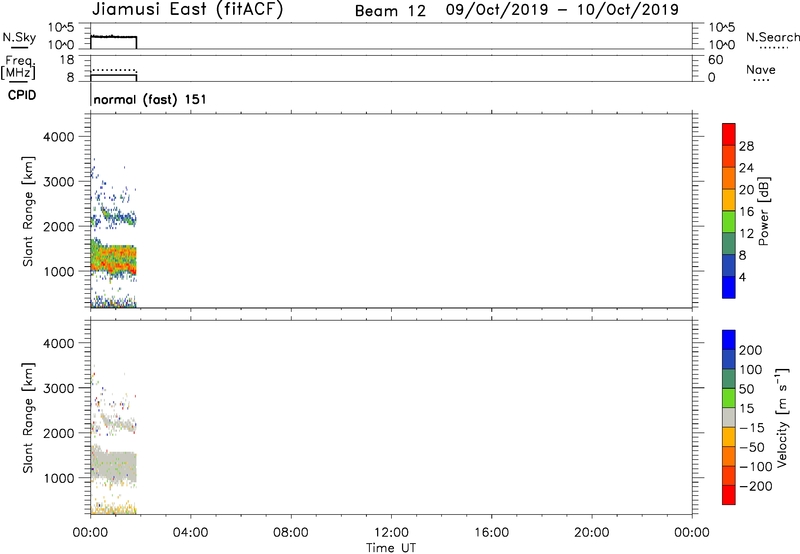Click the red top segment of the power colorbar

(x=729, y=134)
